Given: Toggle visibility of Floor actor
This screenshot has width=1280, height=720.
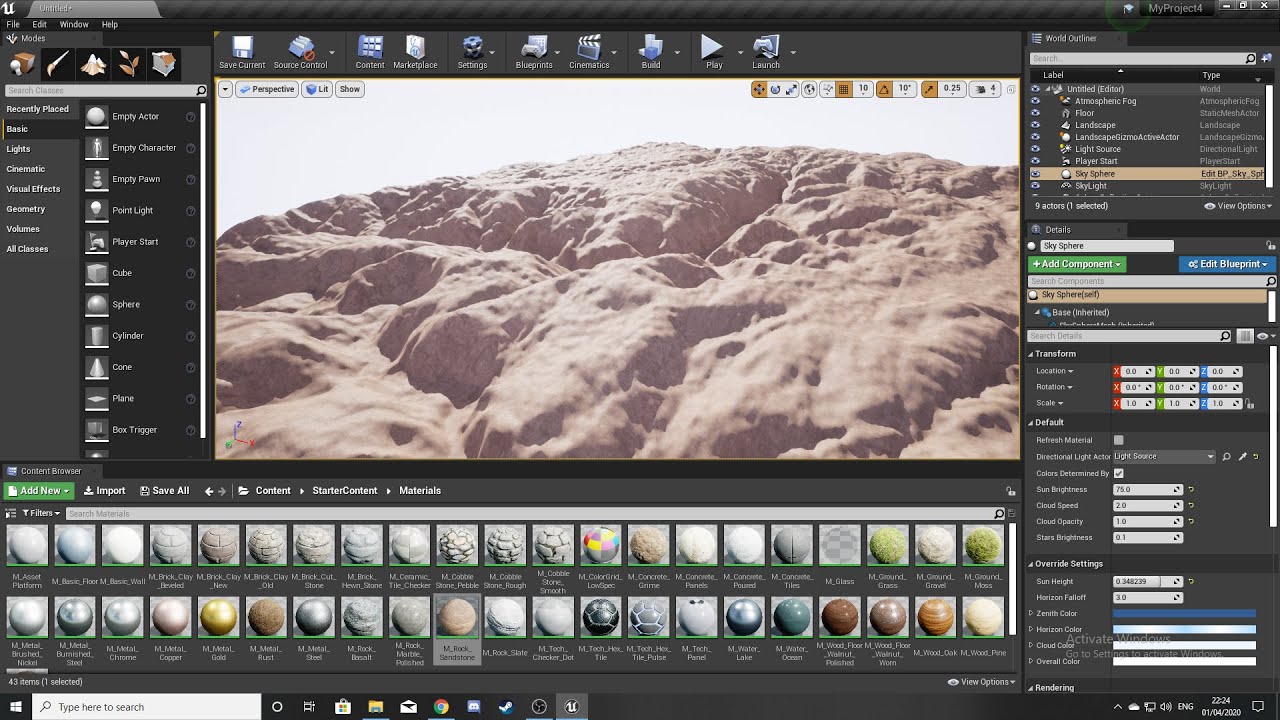Looking at the screenshot, I should tap(1035, 113).
